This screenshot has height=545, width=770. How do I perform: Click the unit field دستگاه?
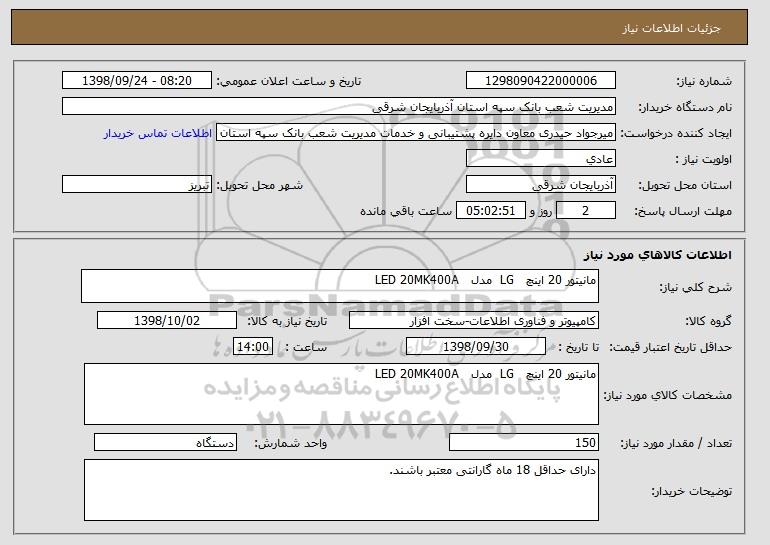(165, 442)
